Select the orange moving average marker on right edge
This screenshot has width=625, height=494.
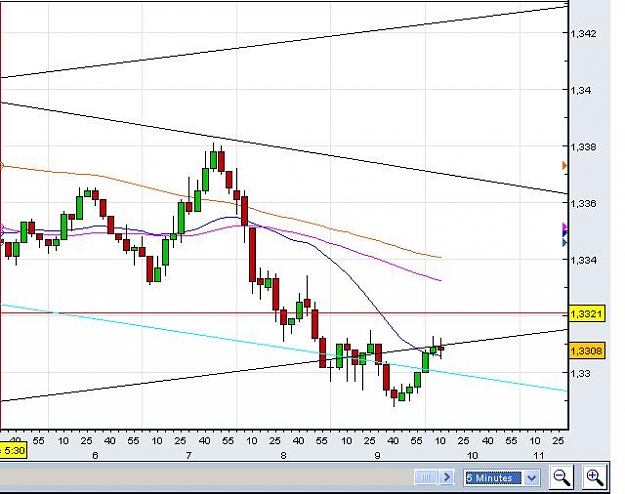pos(564,165)
